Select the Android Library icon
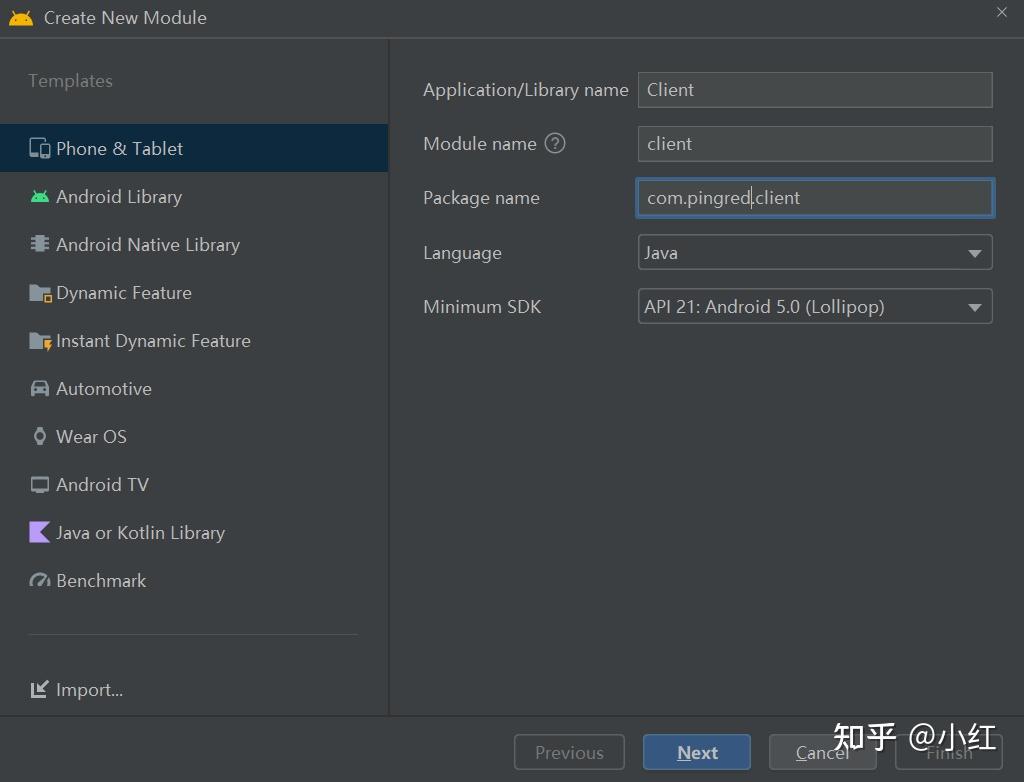Image resolution: width=1024 pixels, height=782 pixels. [40, 197]
